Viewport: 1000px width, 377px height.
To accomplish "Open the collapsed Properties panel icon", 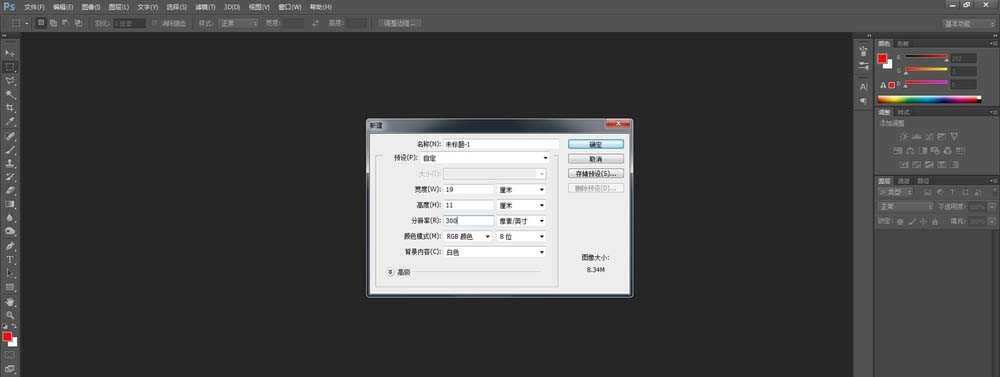I will coord(864,66).
